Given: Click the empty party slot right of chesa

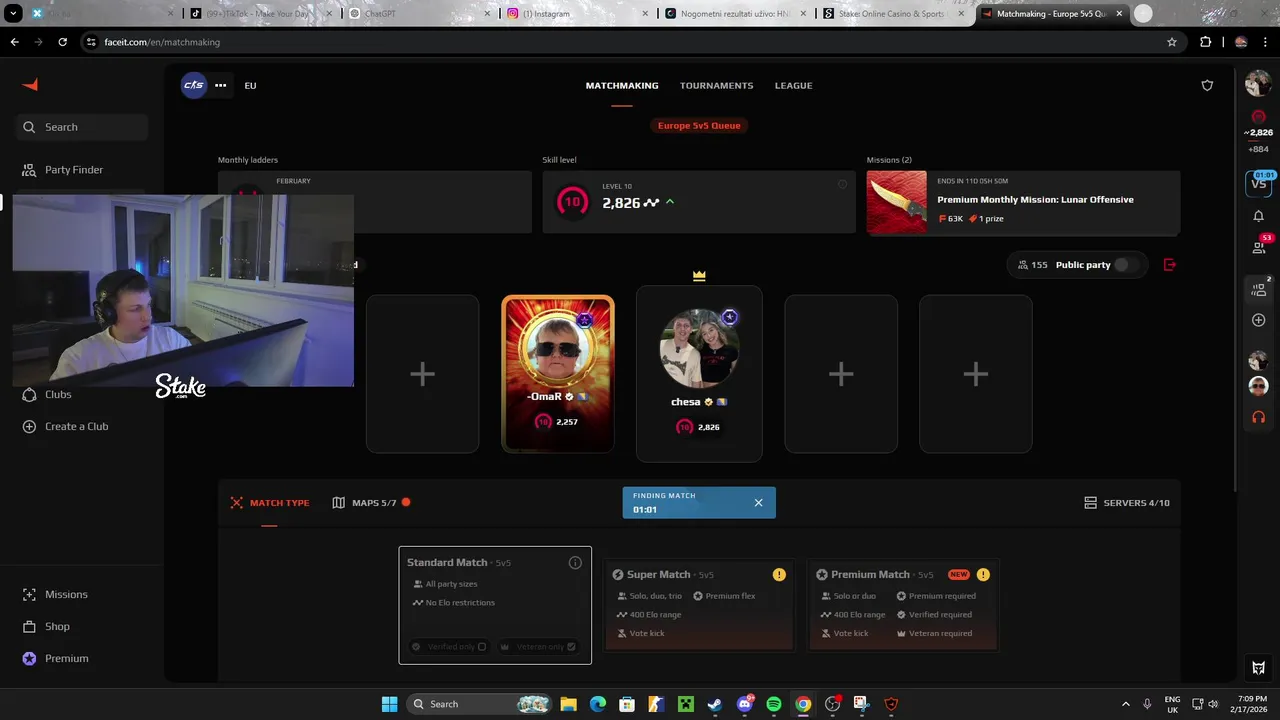Looking at the screenshot, I should (x=841, y=374).
